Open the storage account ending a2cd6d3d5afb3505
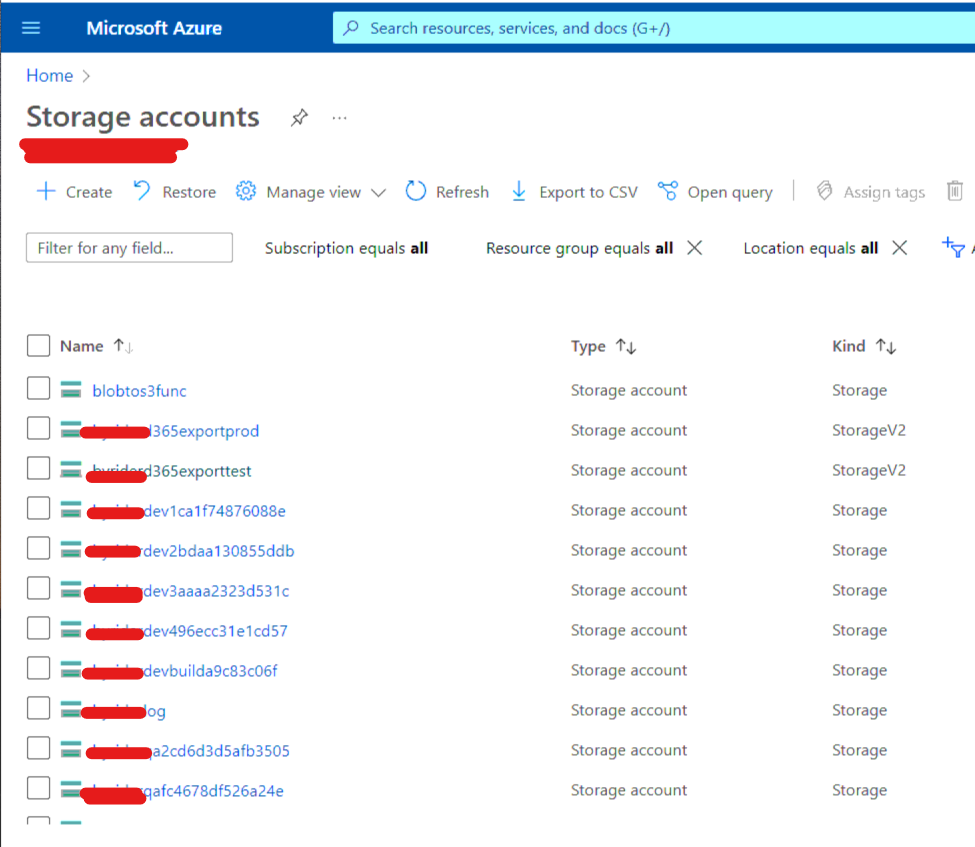Image resolution: width=975 pixels, height=847 pixels. coord(191,751)
